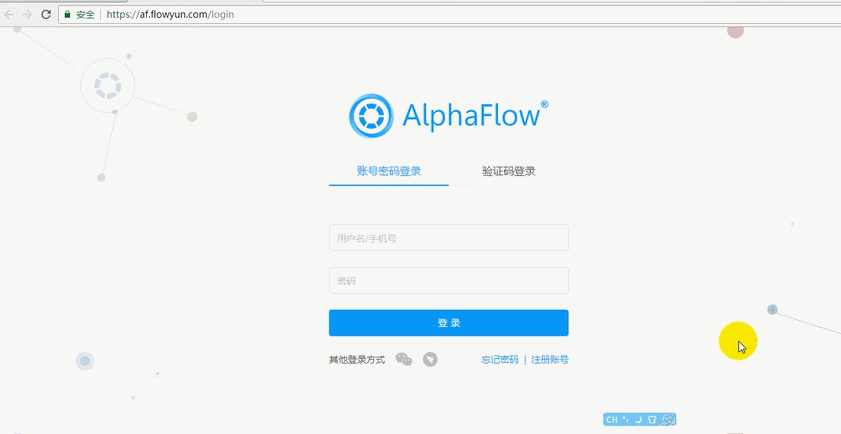Switch to 验证码登录 tab

(508, 172)
